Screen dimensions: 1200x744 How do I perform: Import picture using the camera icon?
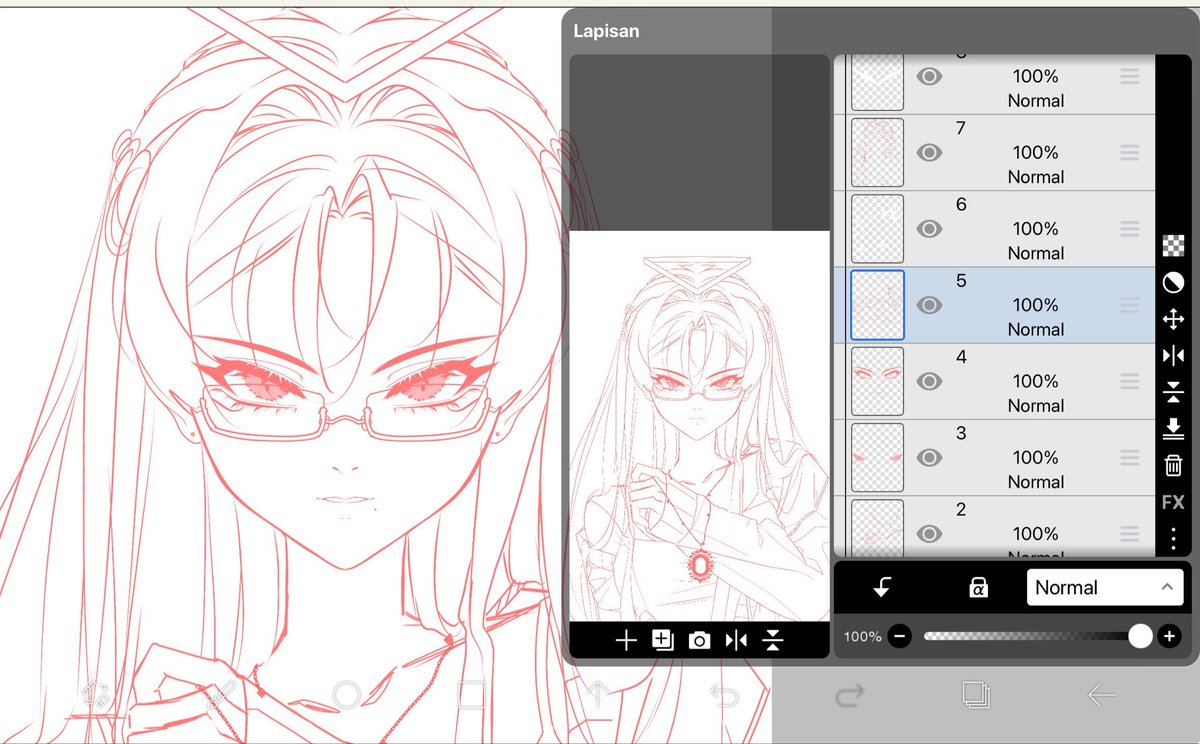[699, 641]
